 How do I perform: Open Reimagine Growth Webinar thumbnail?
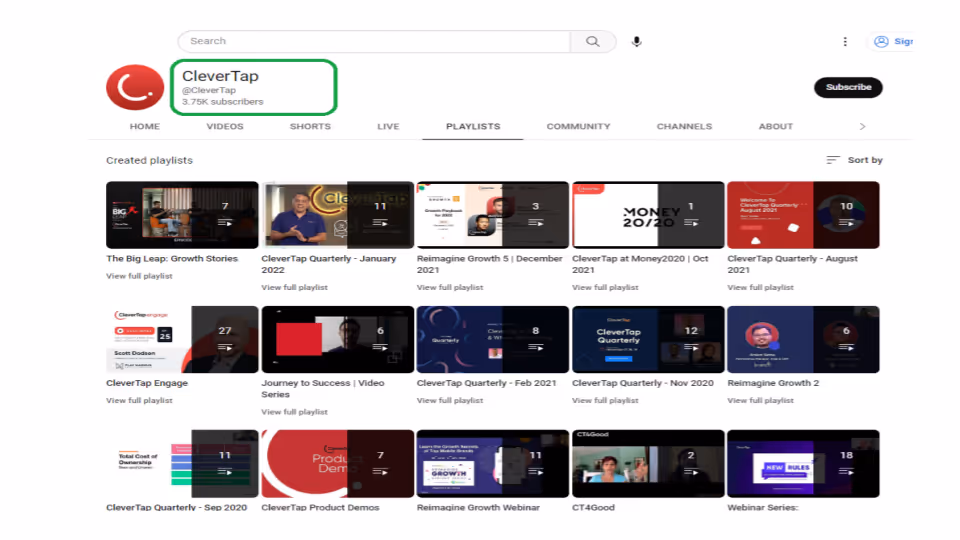point(493,463)
